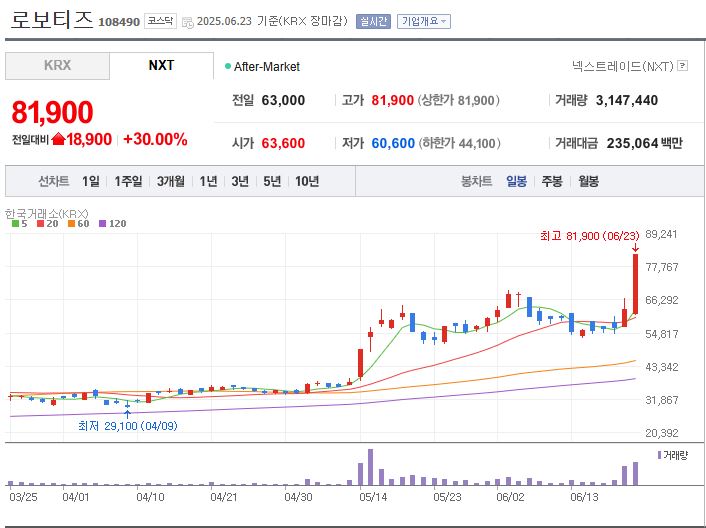Screen dimensions: 706x528
Task: Show the 5년 line chart
Action: coord(272,181)
